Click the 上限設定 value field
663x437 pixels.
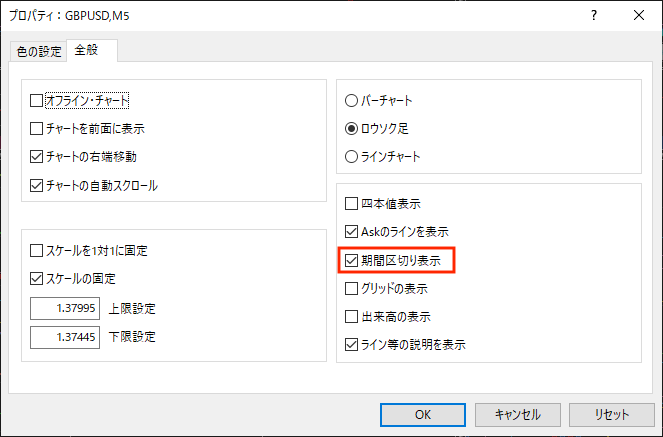(x=64, y=308)
